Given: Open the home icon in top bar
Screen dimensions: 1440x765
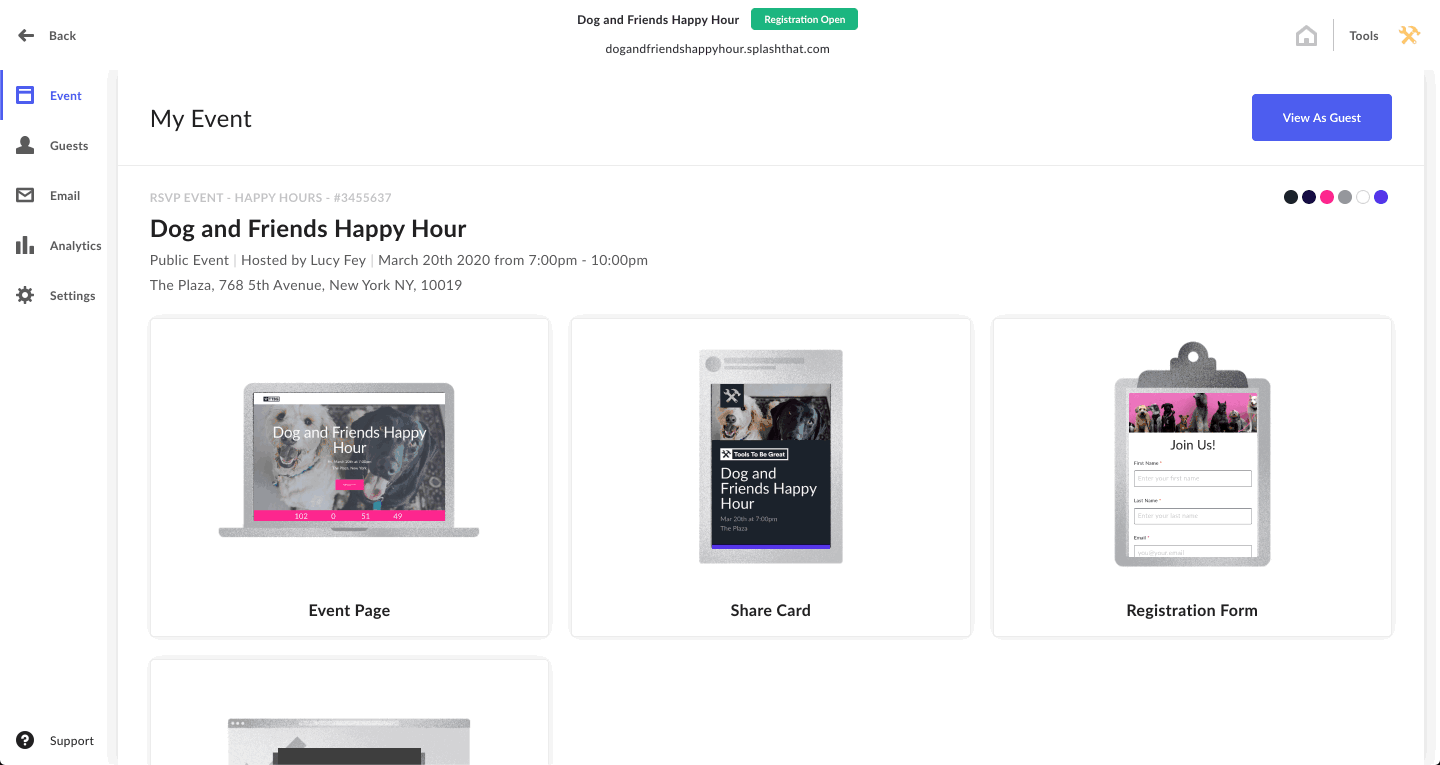Looking at the screenshot, I should [x=1306, y=36].
